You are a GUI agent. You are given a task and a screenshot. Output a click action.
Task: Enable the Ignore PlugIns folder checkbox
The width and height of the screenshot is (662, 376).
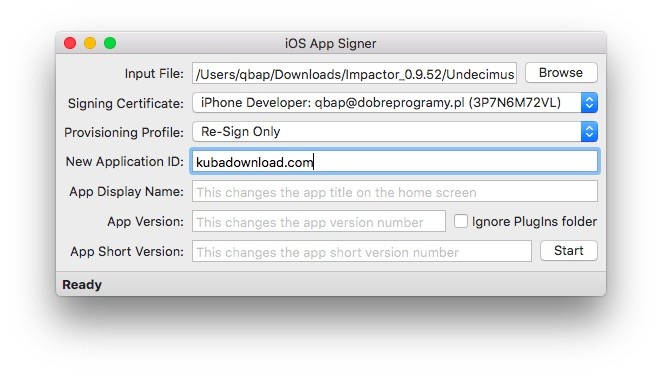pos(461,221)
